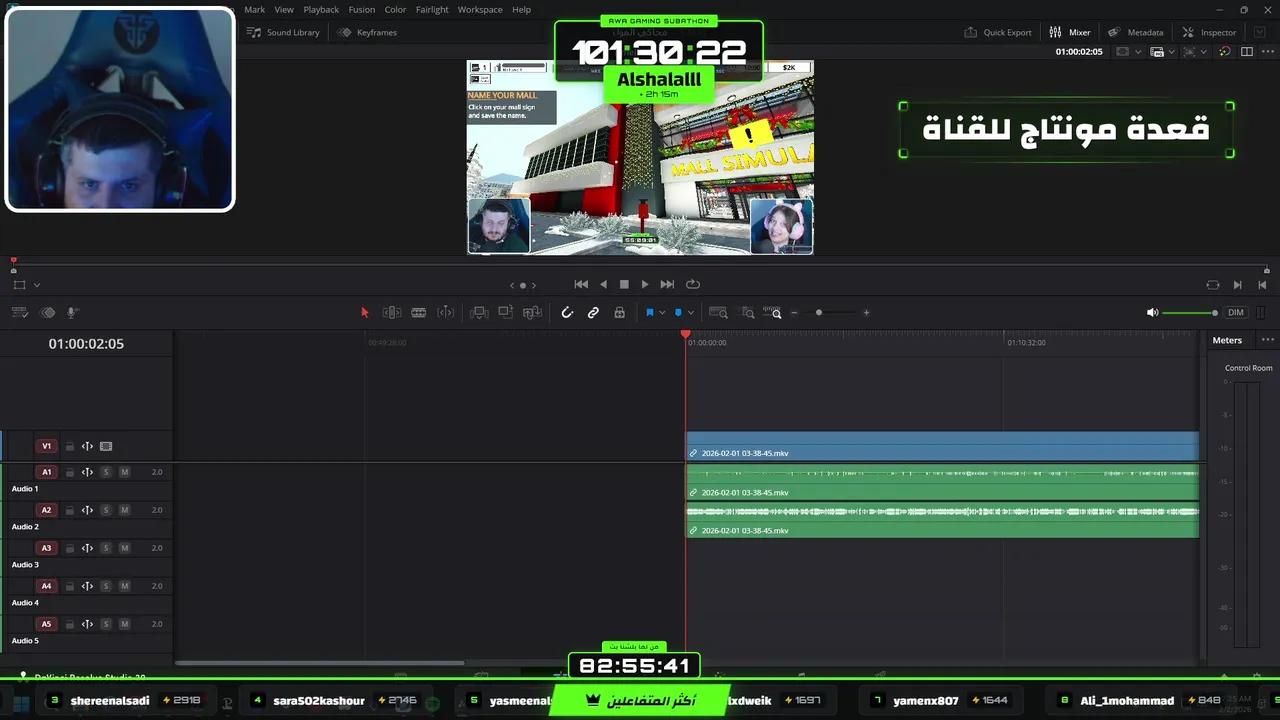Open the Sound Library panel
The image size is (1280, 720).
pyautogui.click(x=283, y=32)
